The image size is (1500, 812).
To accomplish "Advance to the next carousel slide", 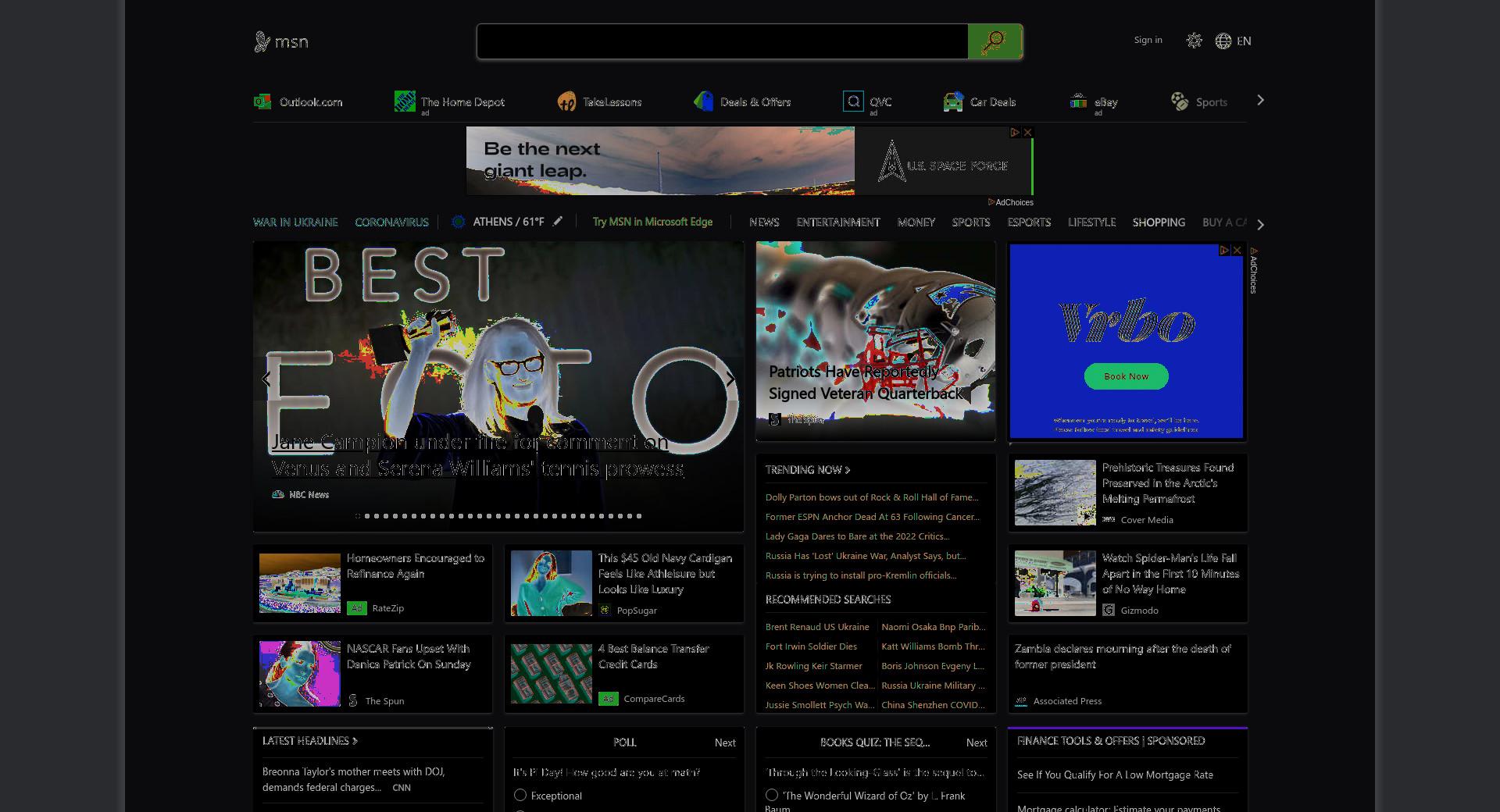I will 730,379.
